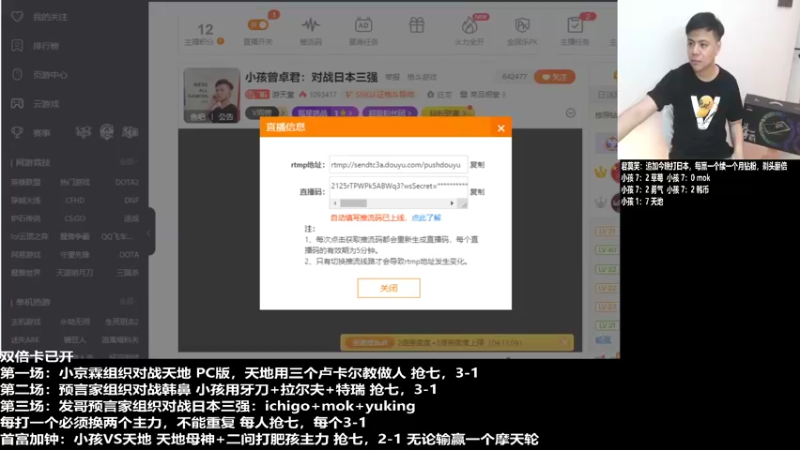Click the 主播积分 orange info dot
Screen dimensions: 800x450
220,41
